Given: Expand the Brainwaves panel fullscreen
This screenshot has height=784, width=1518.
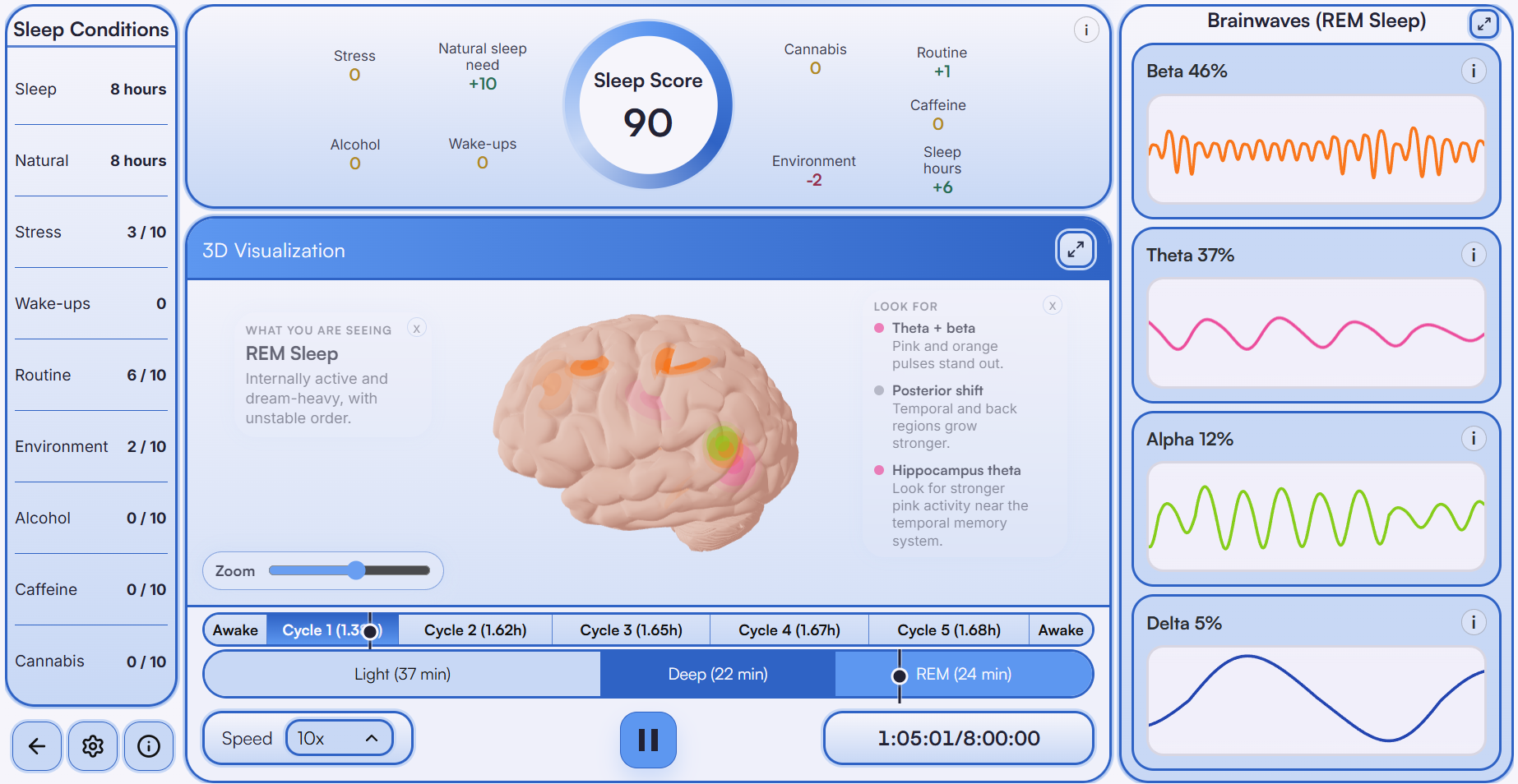Looking at the screenshot, I should [1483, 24].
